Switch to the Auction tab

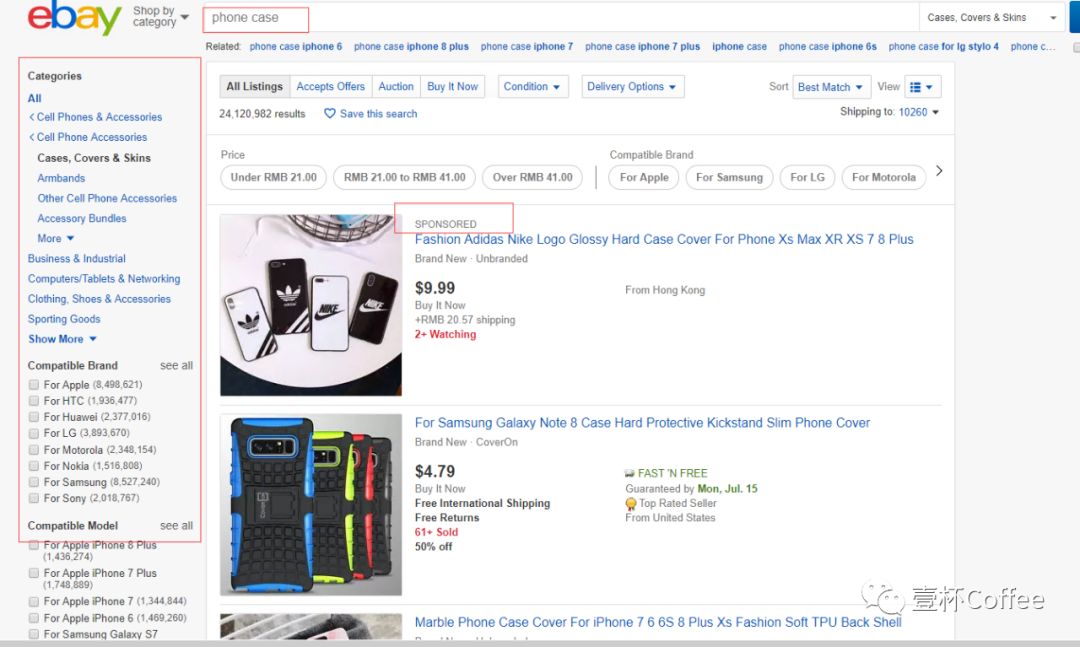click(396, 87)
